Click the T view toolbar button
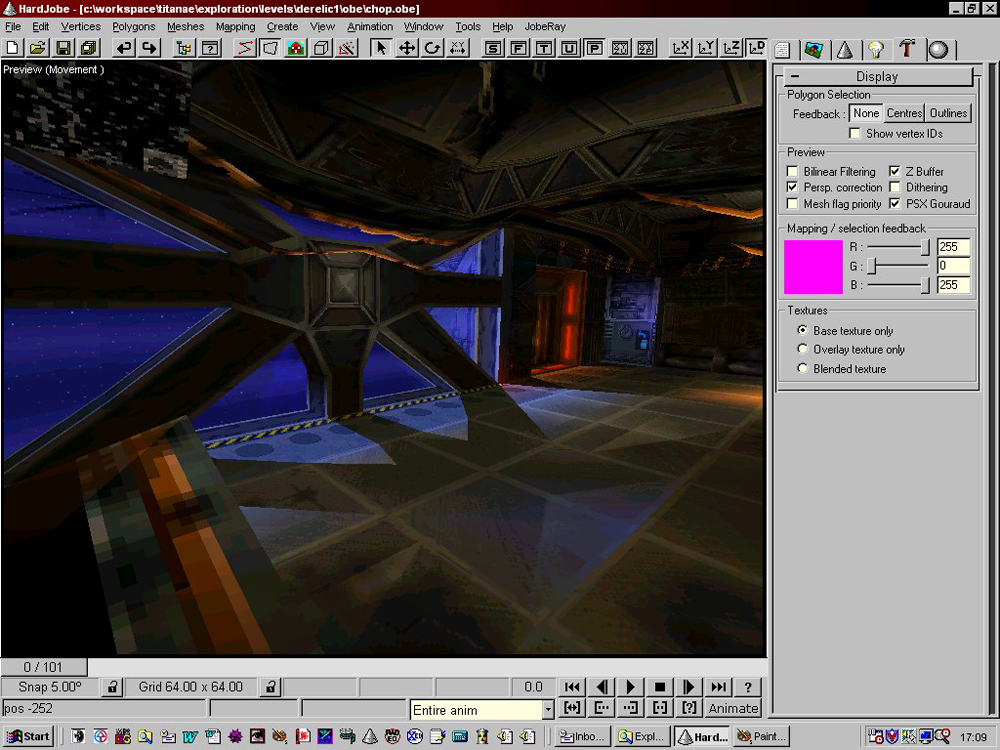This screenshot has width=1000, height=750. (x=544, y=48)
